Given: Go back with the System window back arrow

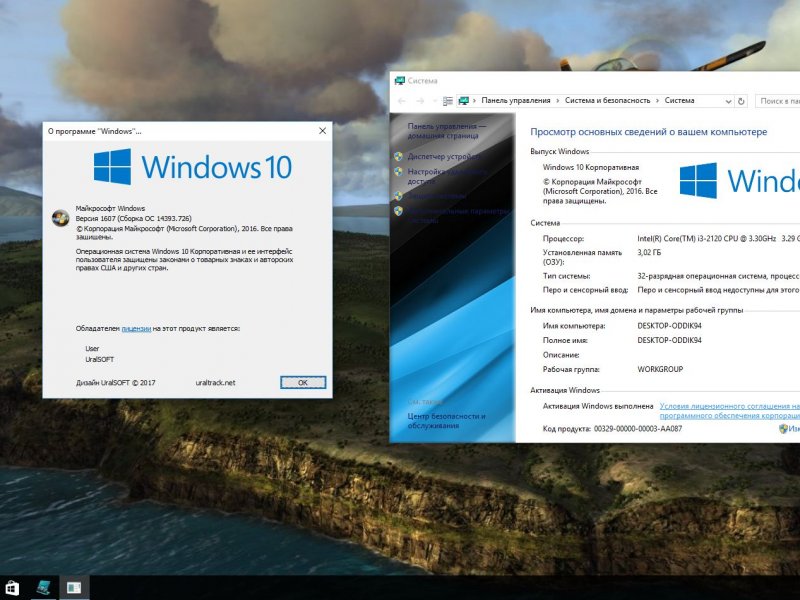Looking at the screenshot, I should coord(402,101).
